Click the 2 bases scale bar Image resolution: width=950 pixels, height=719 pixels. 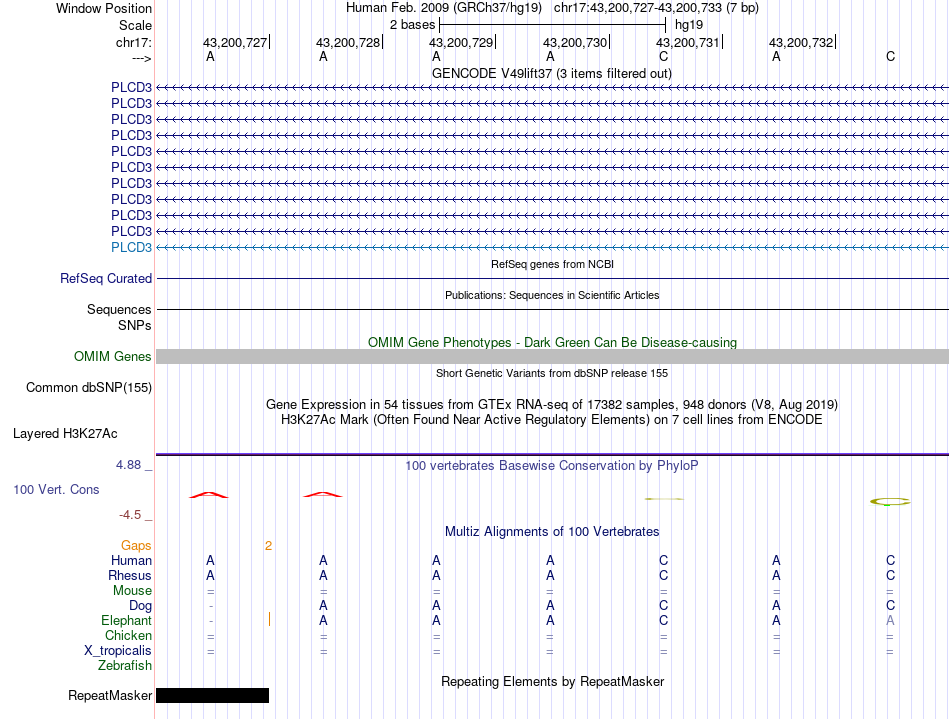click(553, 25)
